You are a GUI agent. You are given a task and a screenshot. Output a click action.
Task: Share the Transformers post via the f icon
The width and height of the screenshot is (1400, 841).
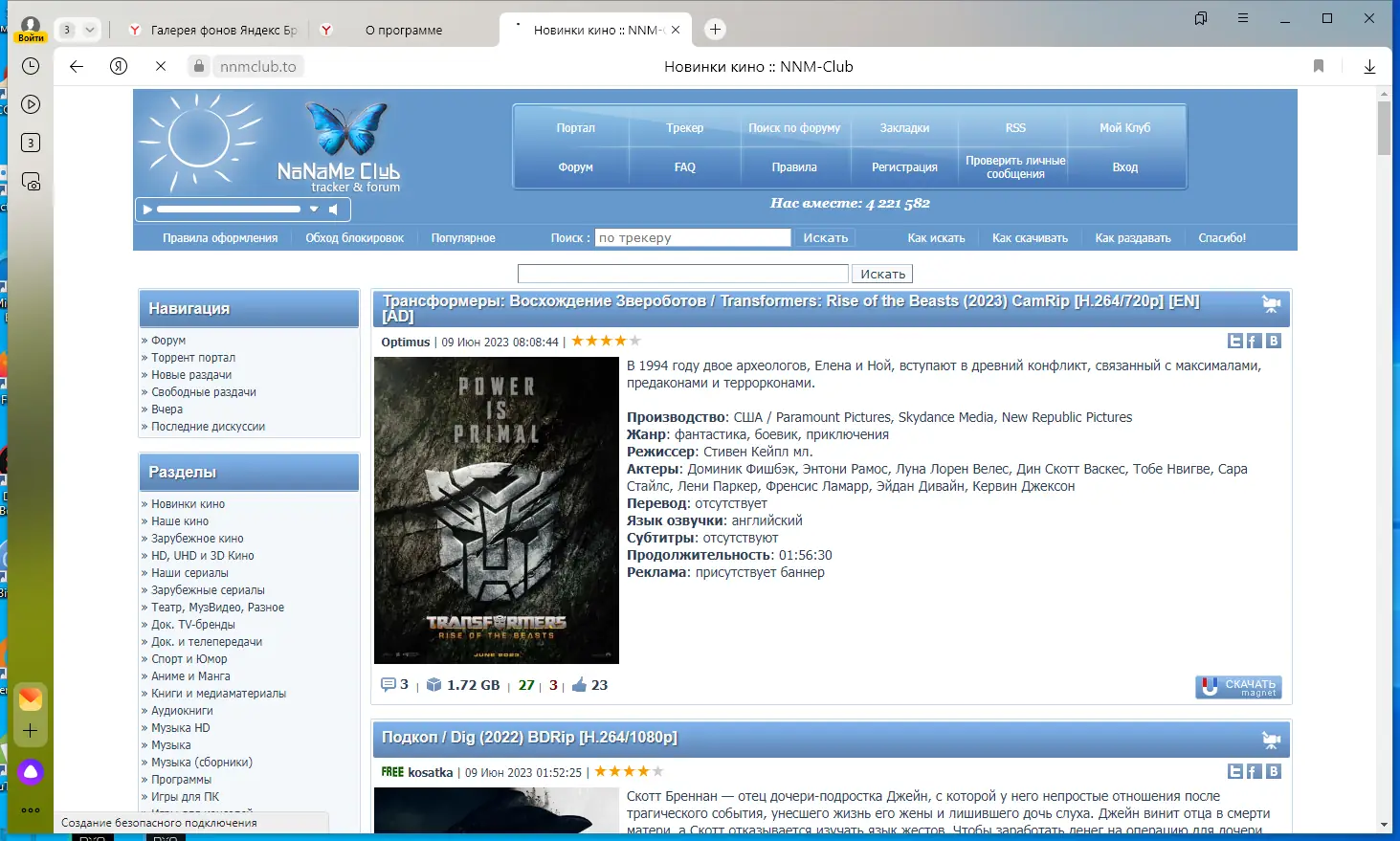(1254, 341)
